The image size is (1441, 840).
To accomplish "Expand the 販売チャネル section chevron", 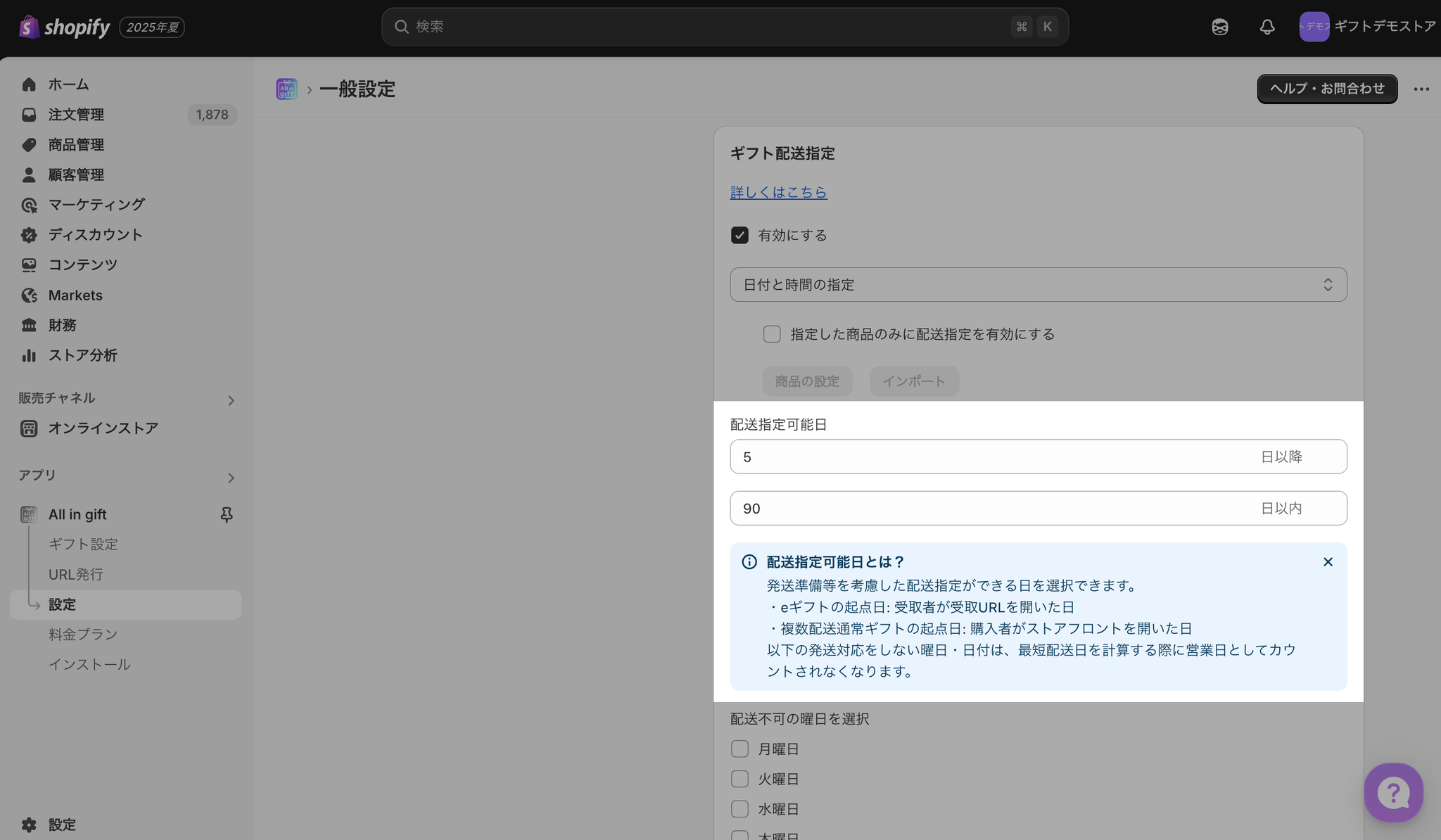I will (231, 400).
